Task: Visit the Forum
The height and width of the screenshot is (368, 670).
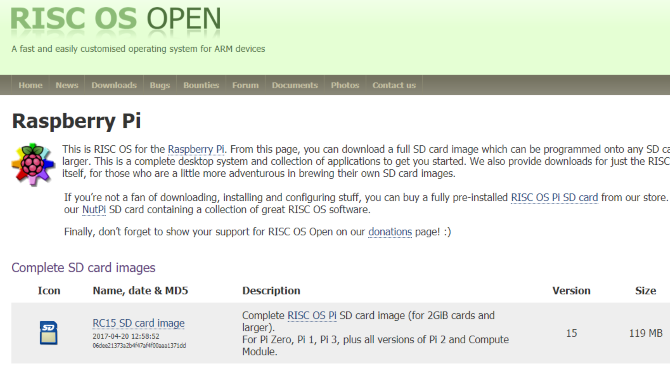Action: click(x=245, y=85)
